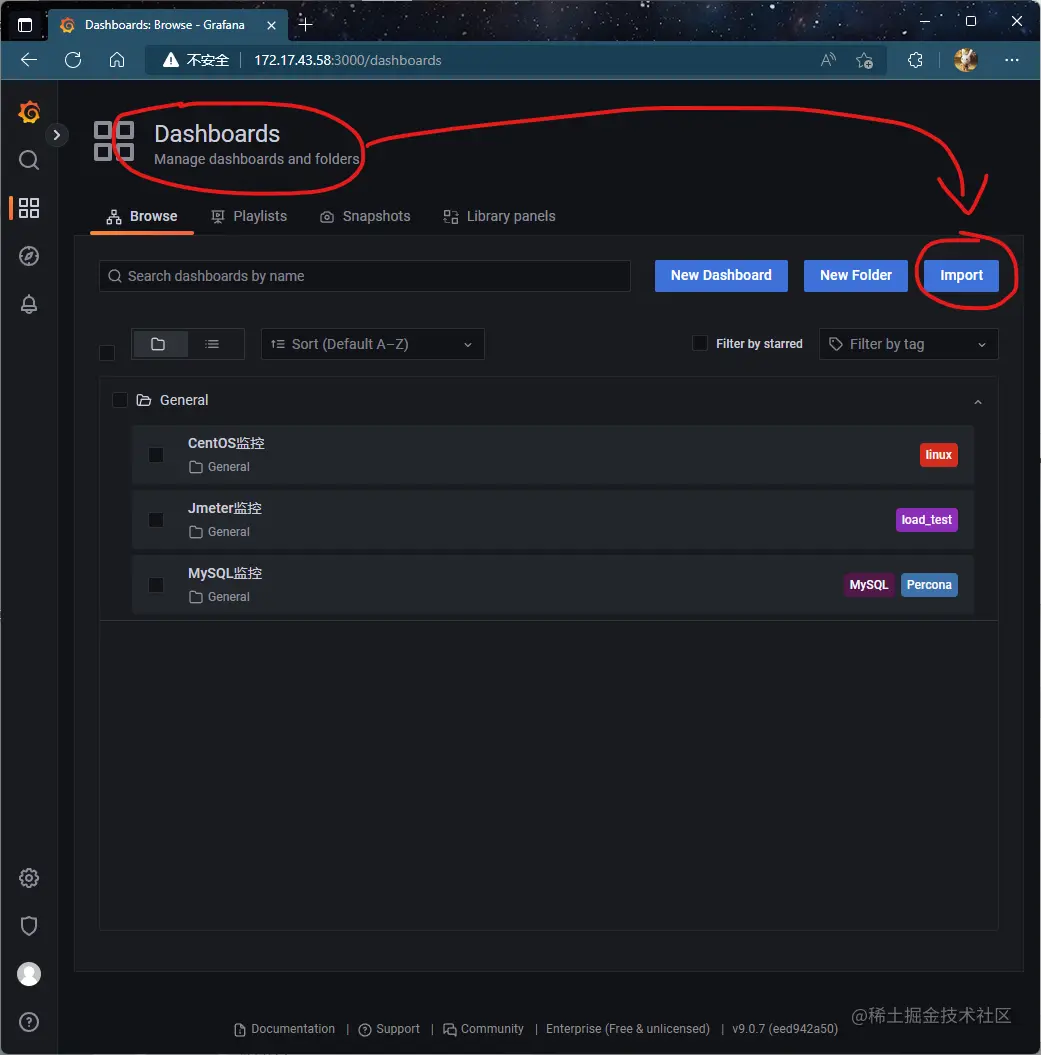Click the v9.0.7 version link
This screenshot has height=1055, width=1041.
[x=785, y=1029]
